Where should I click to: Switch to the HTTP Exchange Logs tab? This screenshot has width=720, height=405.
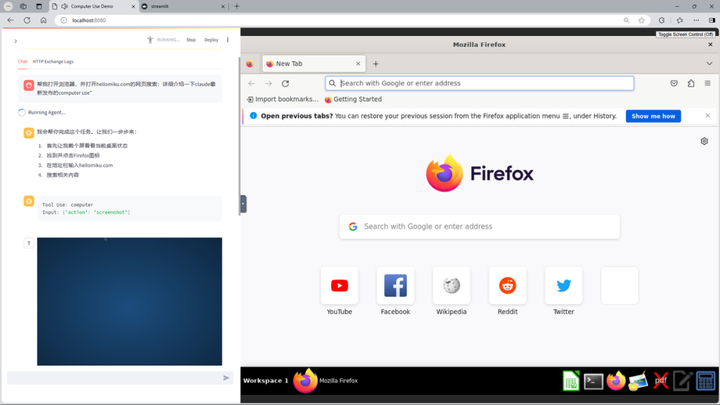(x=53, y=62)
